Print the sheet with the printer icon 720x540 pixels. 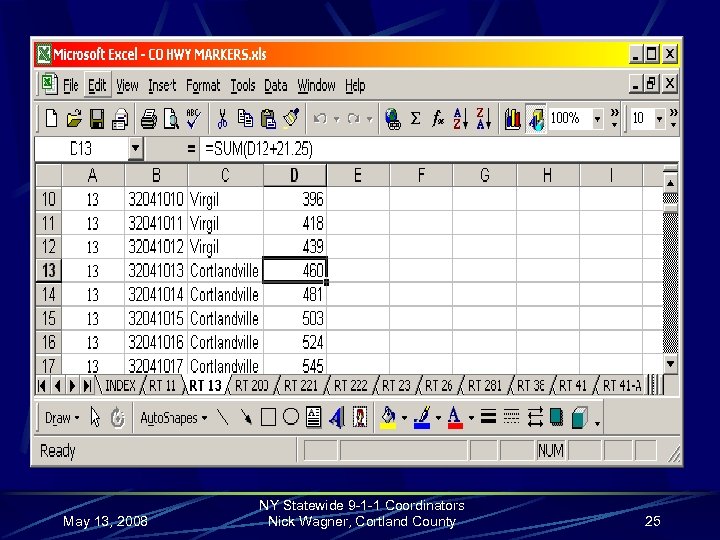148,119
